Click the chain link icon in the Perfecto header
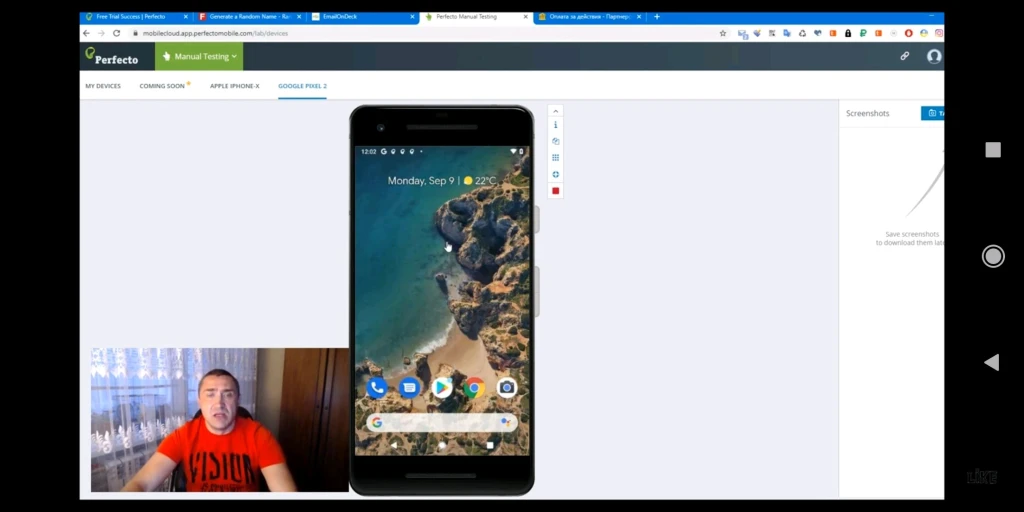The image size is (1024, 512). (904, 56)
